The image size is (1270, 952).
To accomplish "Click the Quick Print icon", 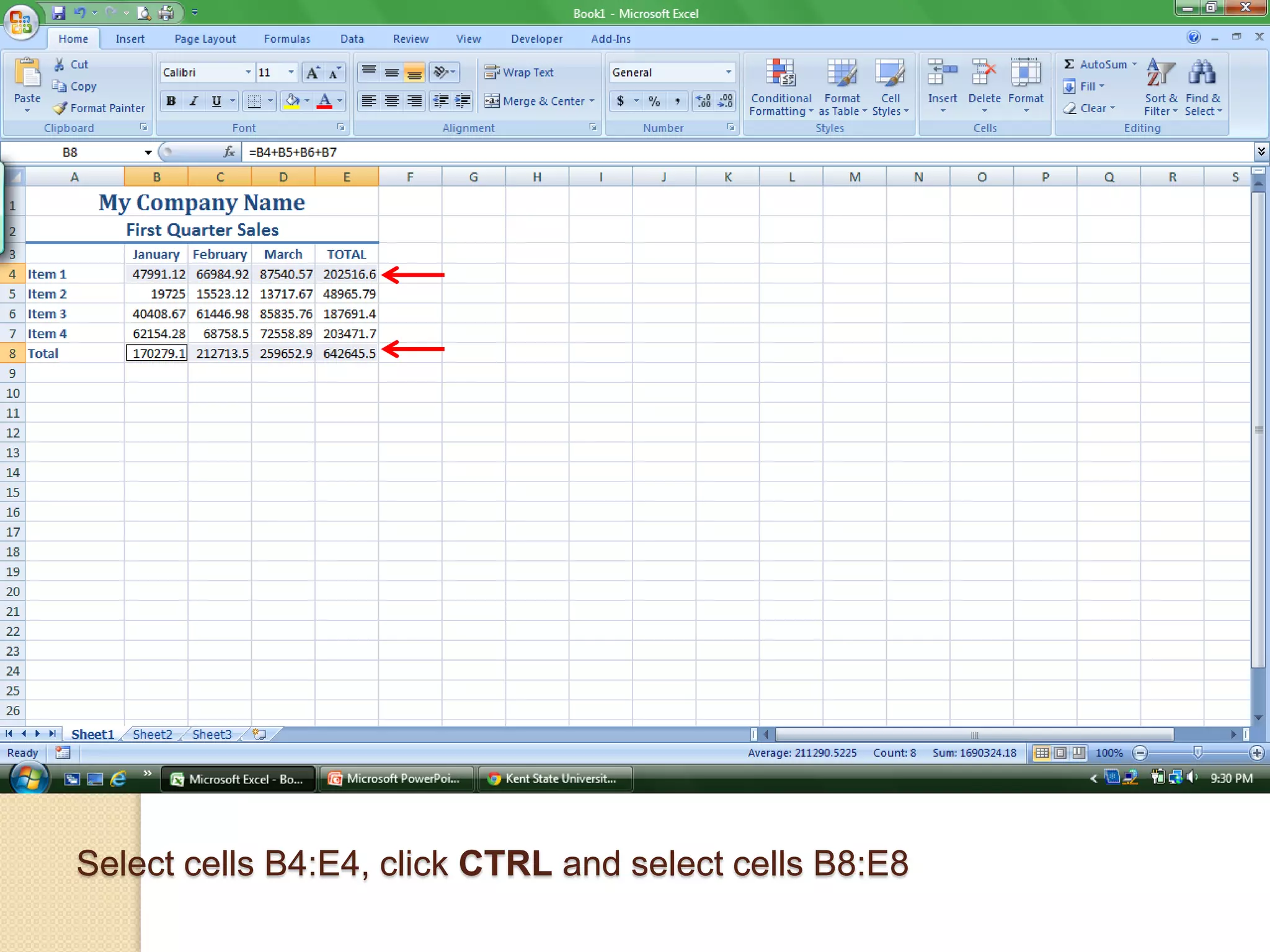I will 166,12.
